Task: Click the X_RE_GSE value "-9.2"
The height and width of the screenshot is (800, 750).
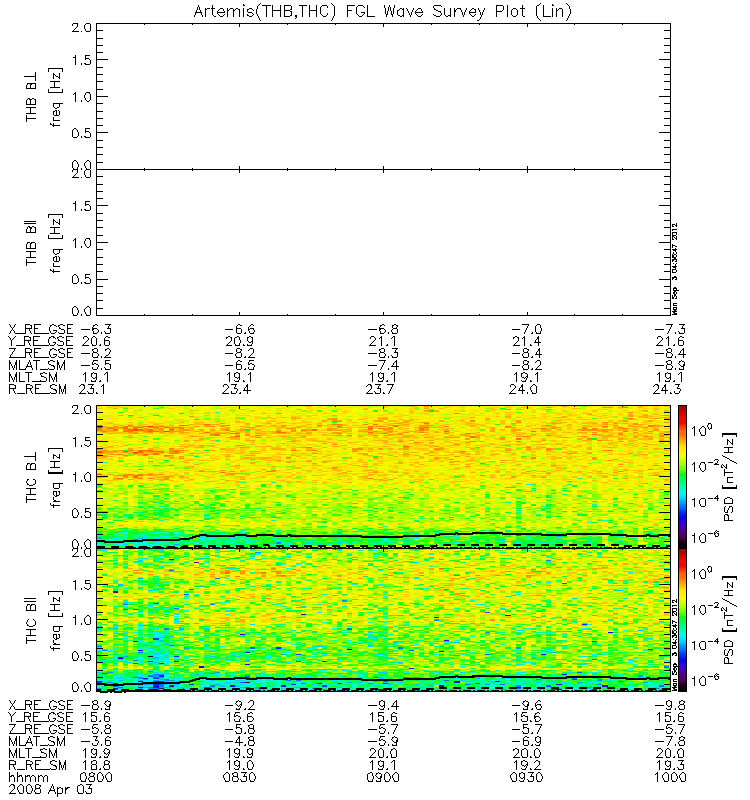Action: click(x=239, y=705)
